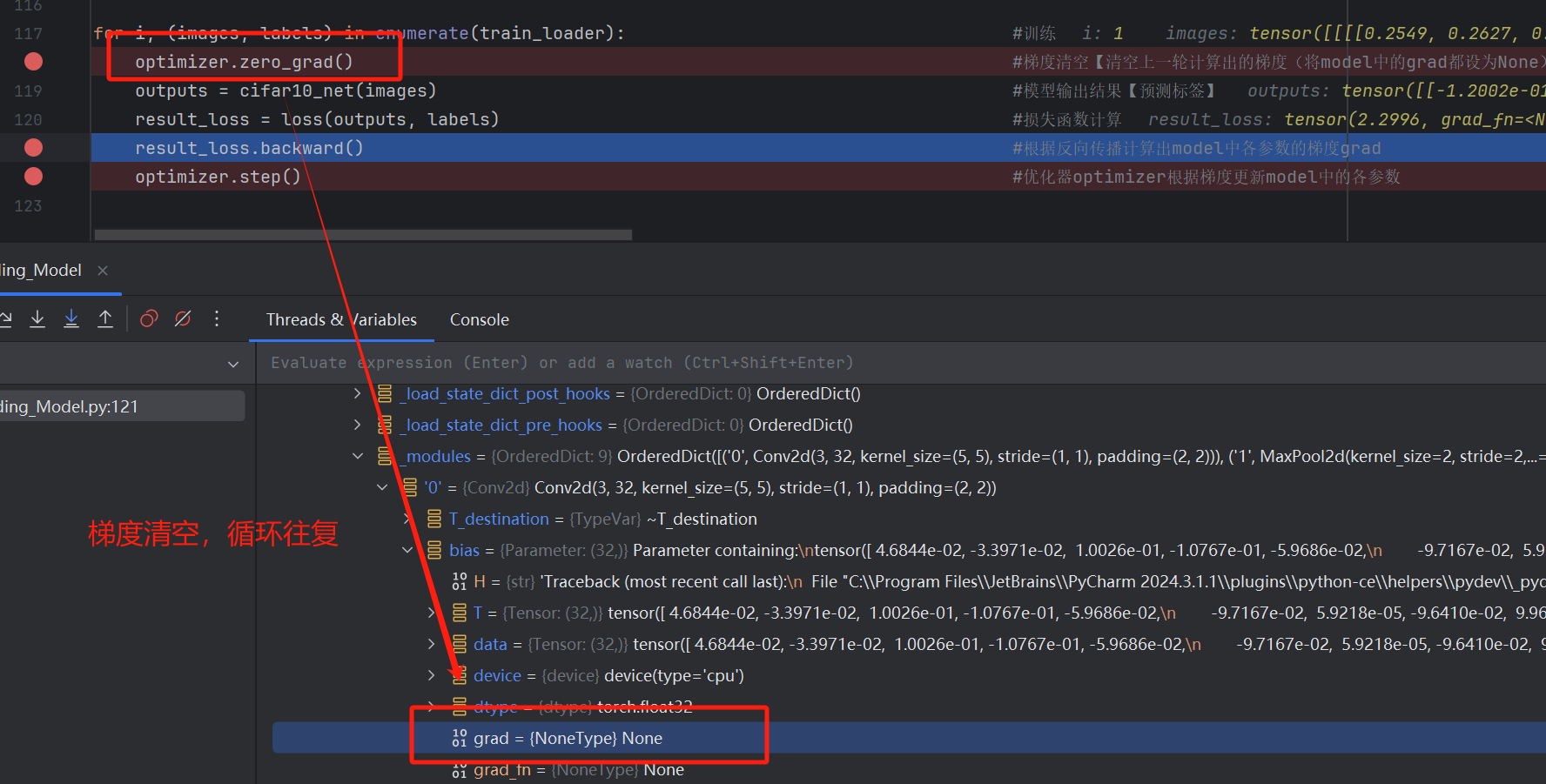The width and height of the screenshot is (1546, 784).
Task: Select device(type='cpu') variable row
Action: pos(909,676)
